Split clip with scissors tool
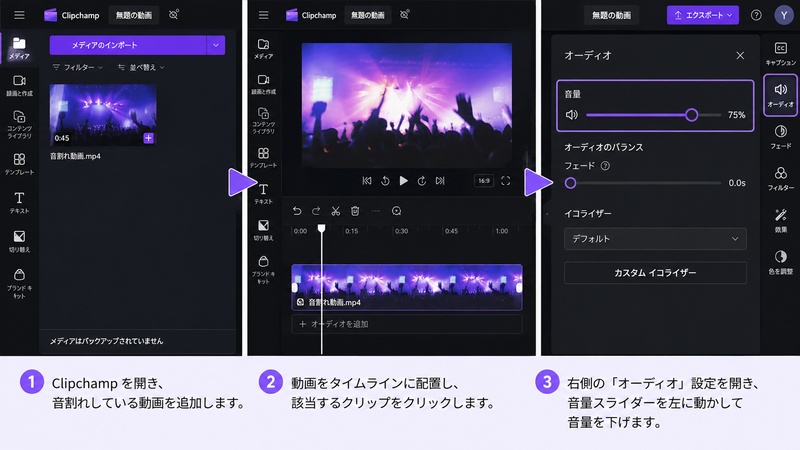This screenshot has height=450, width=800. pyautogui.click(x=335, y=211)
